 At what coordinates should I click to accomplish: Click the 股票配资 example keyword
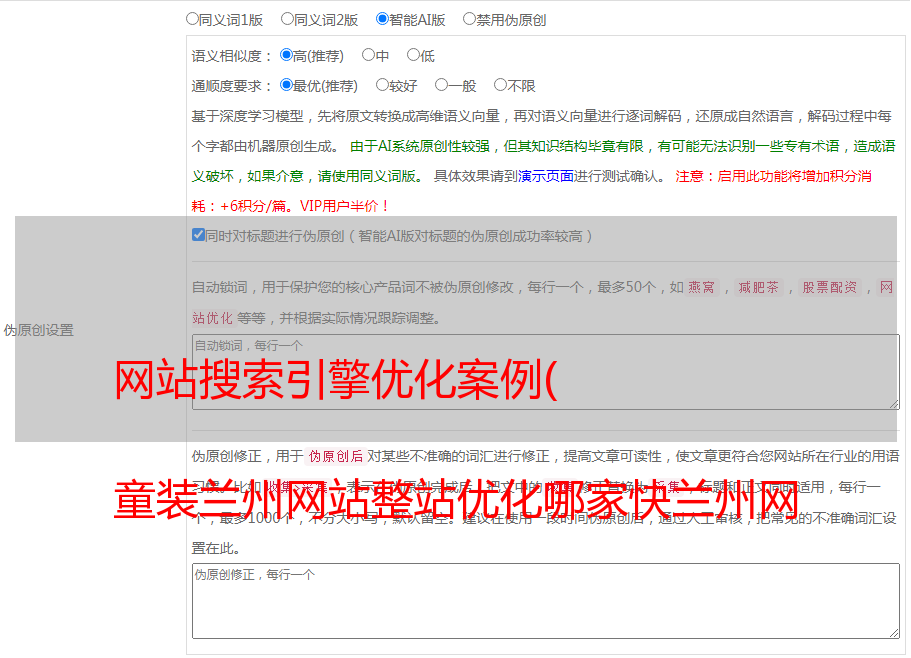tap(830, 287)
